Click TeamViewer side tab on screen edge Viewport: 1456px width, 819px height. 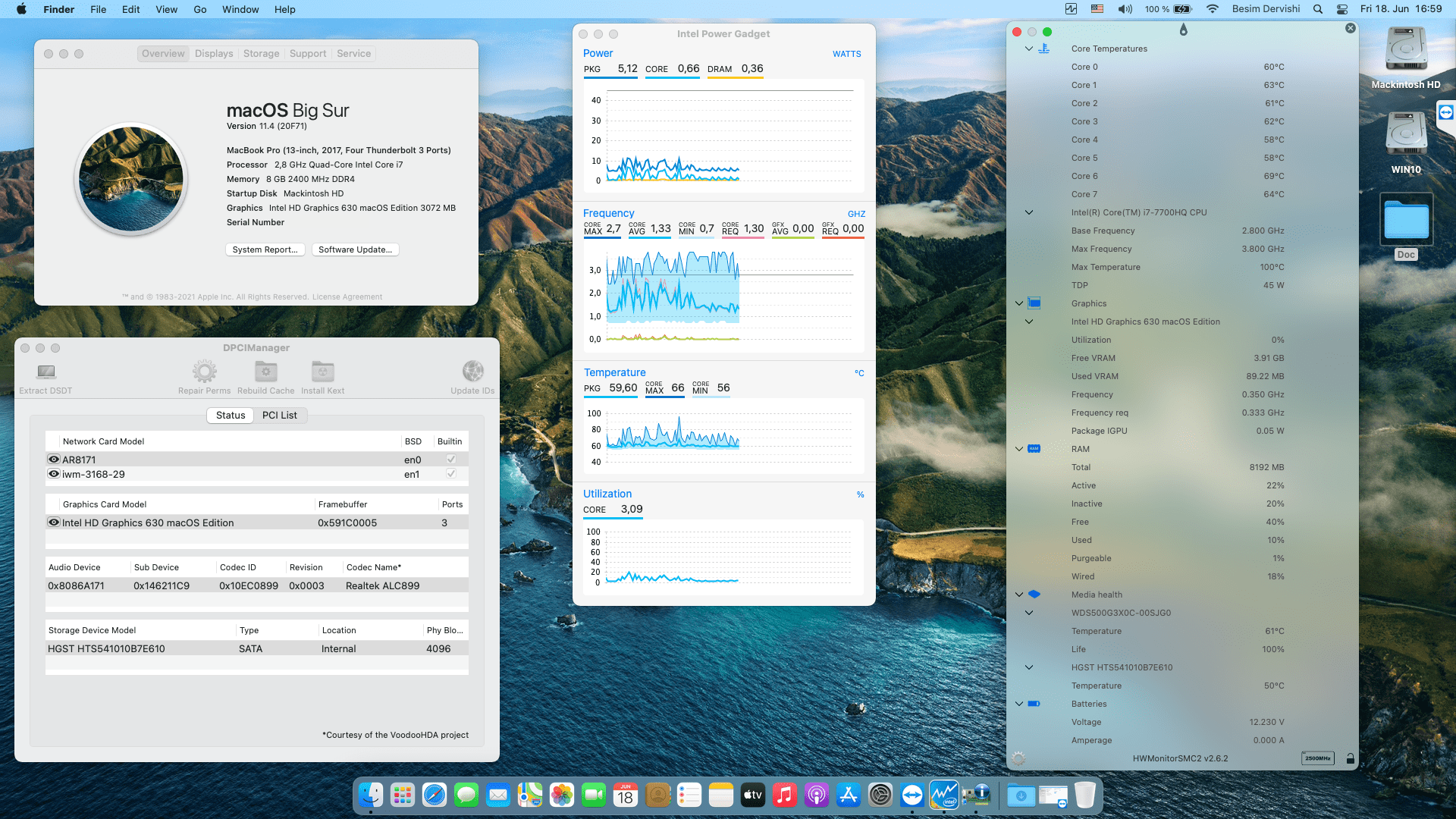[1446, 113]
